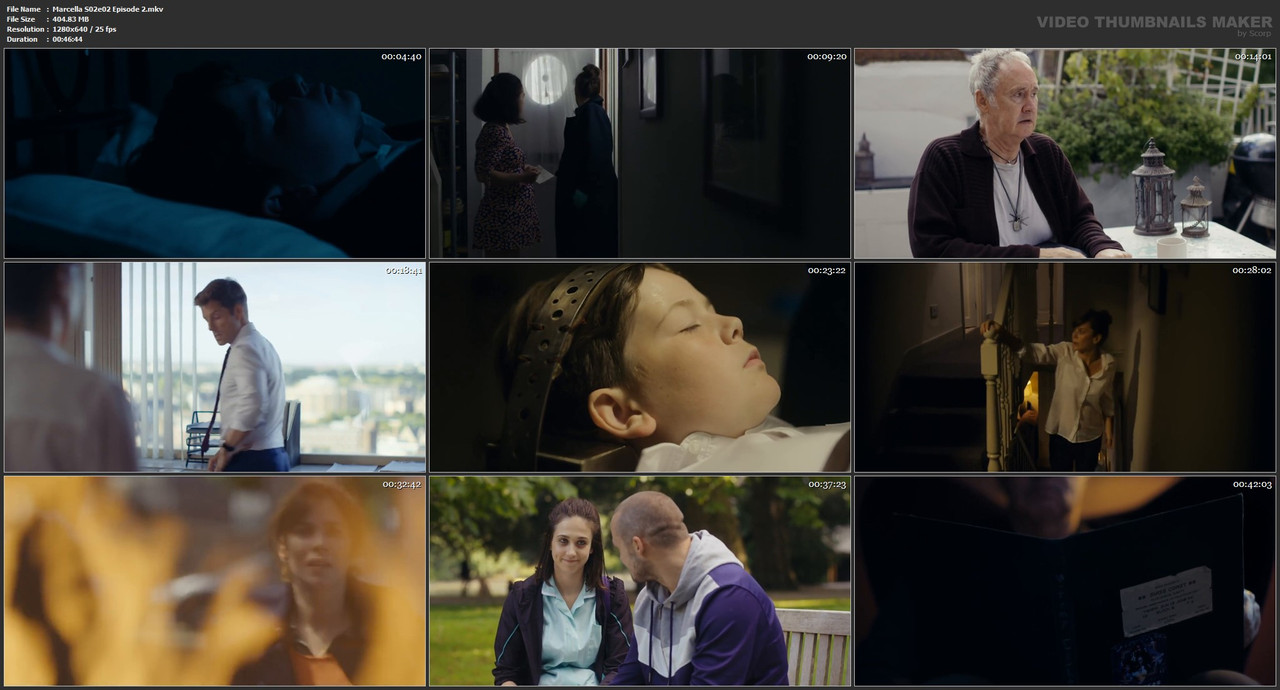Screen dimensions: 1280x690
Task: Select the thumbnail at 00:37:23
Action: (x=640, y=581)
